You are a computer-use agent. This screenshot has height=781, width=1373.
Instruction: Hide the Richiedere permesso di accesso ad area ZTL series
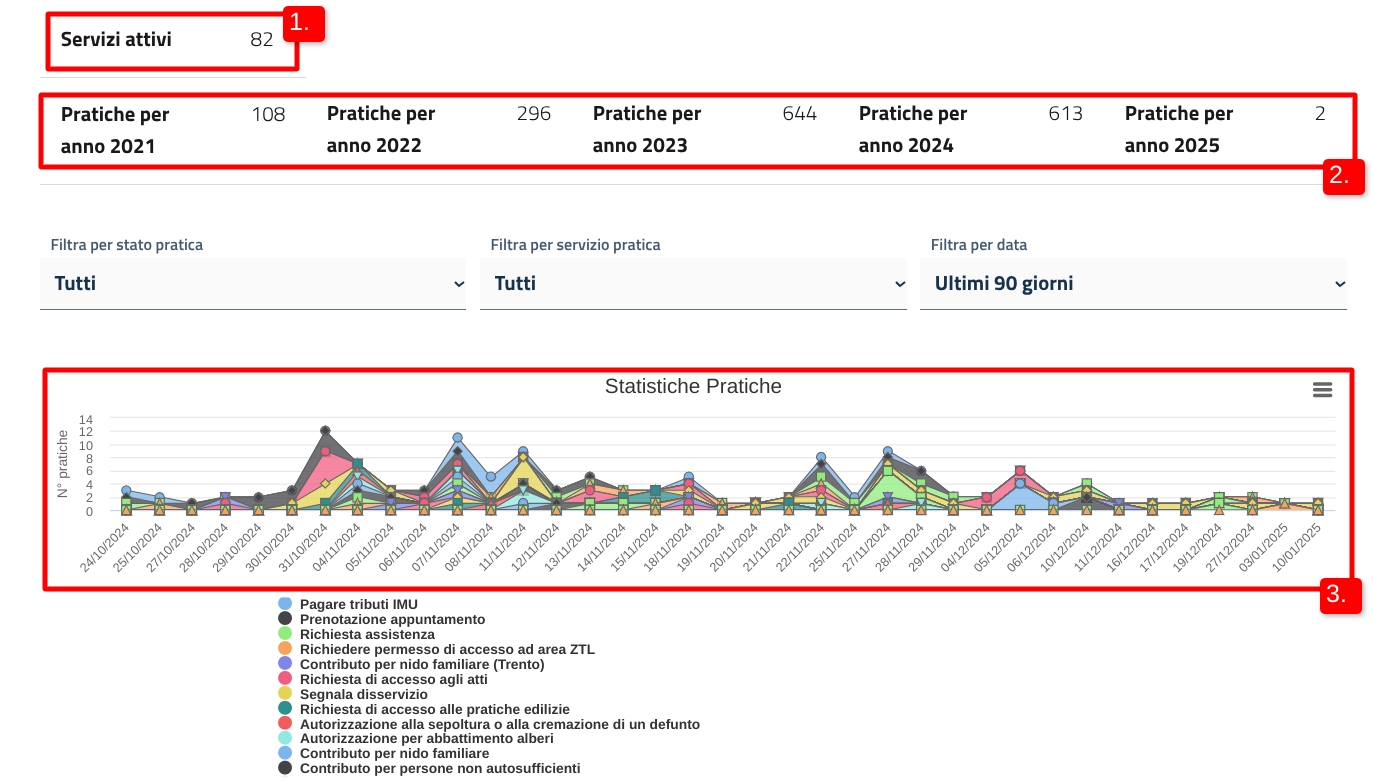coord(446,649)
